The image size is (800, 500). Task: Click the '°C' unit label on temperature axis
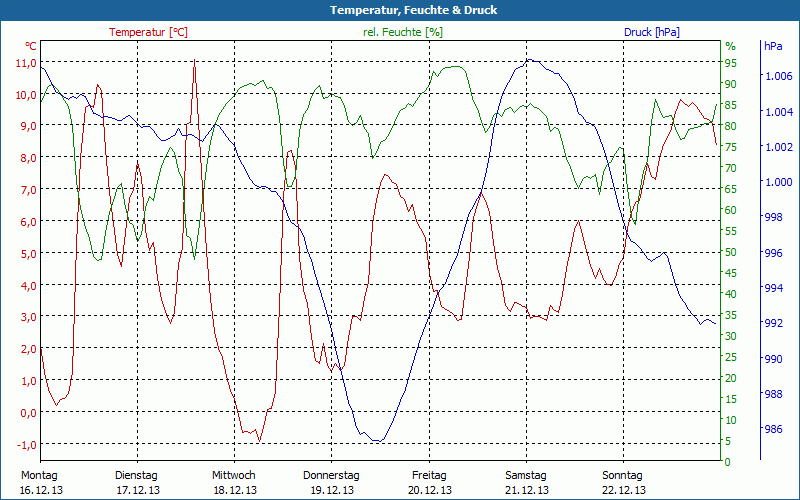31,46
